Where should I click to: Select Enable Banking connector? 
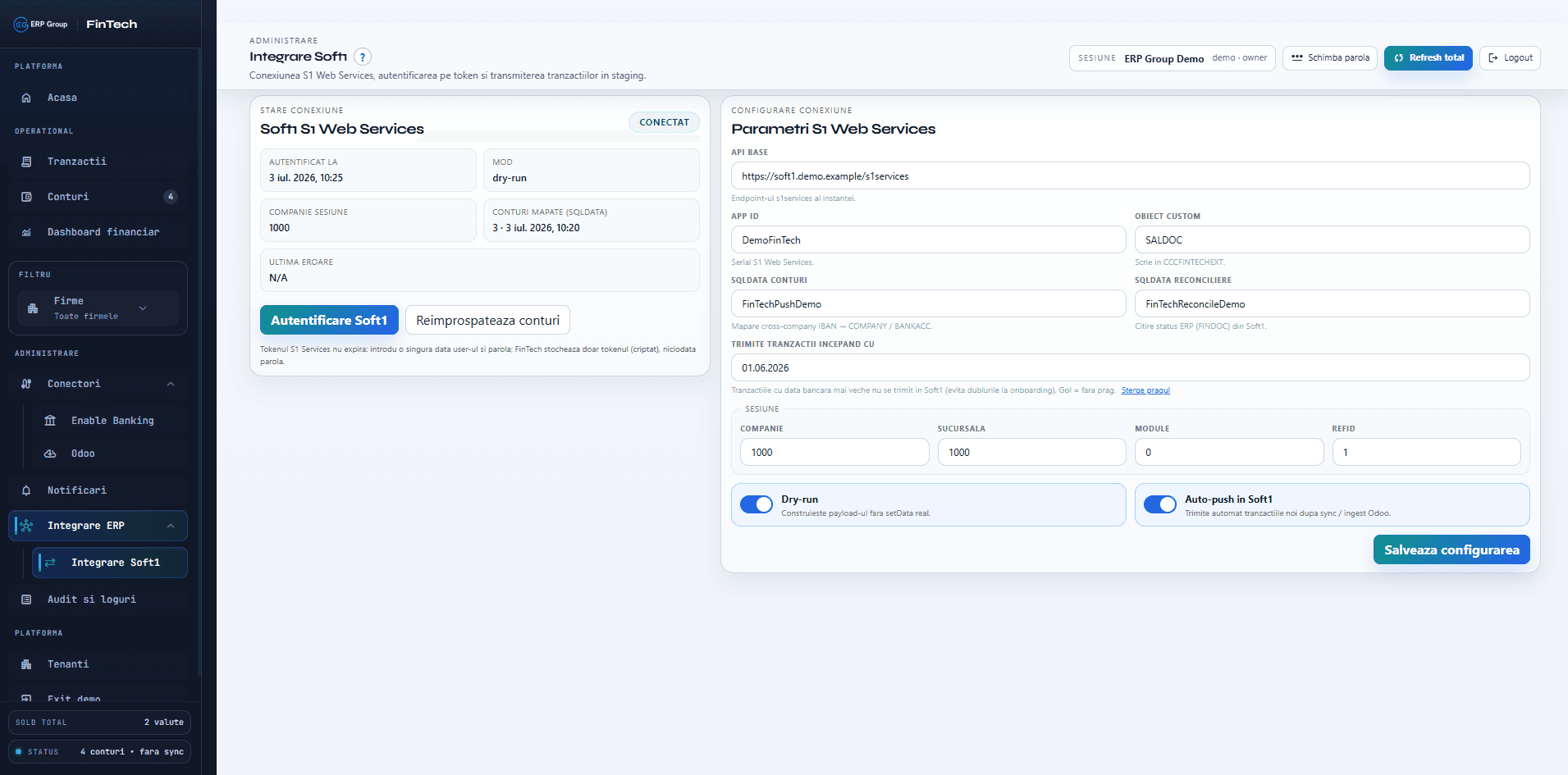click(110, 421)
